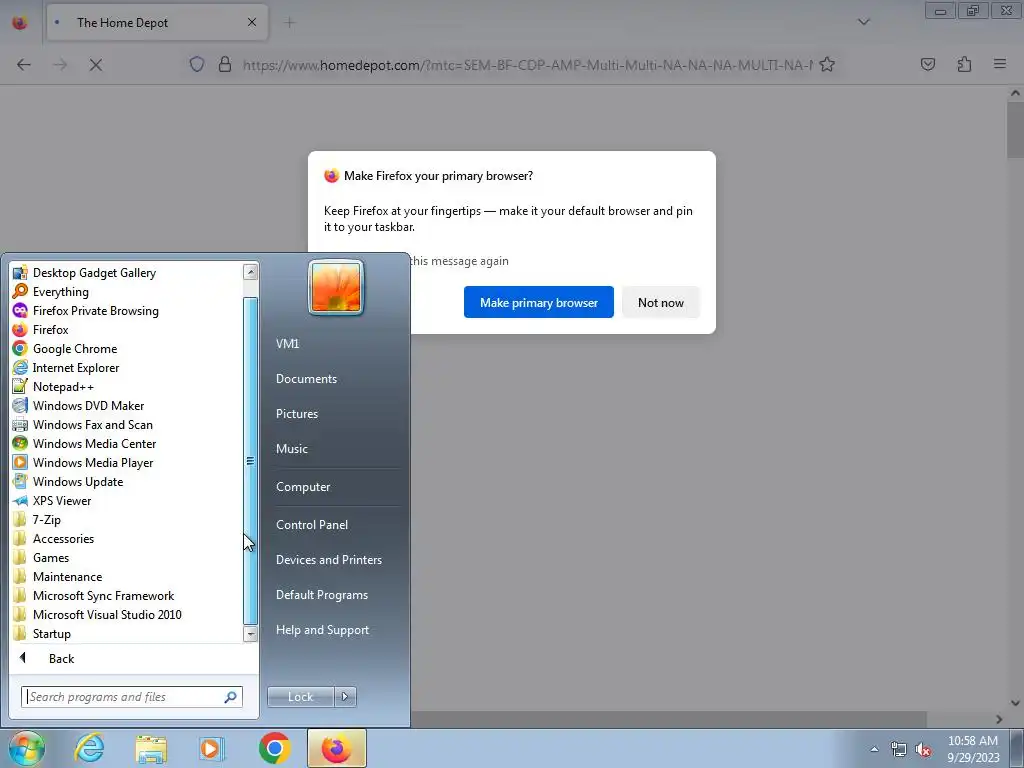Open the Firefox application menu

coord(1000,65)
